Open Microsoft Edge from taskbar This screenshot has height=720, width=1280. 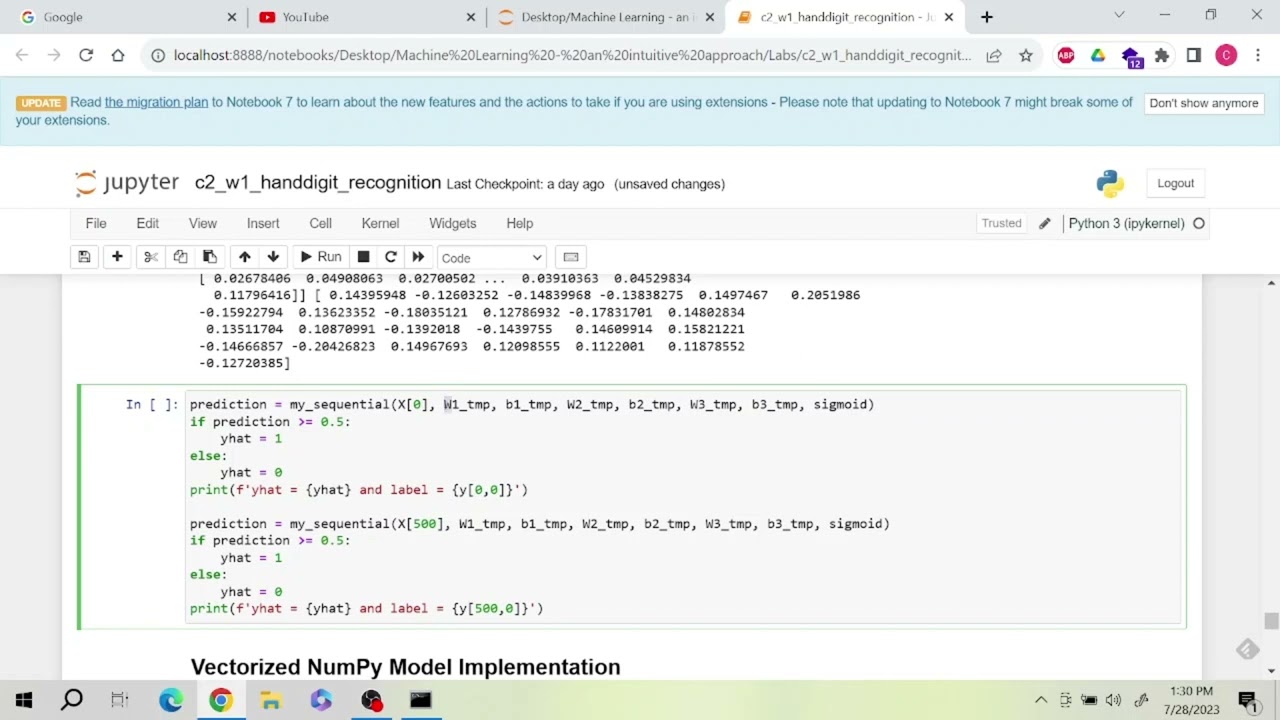tap(171, 700)
